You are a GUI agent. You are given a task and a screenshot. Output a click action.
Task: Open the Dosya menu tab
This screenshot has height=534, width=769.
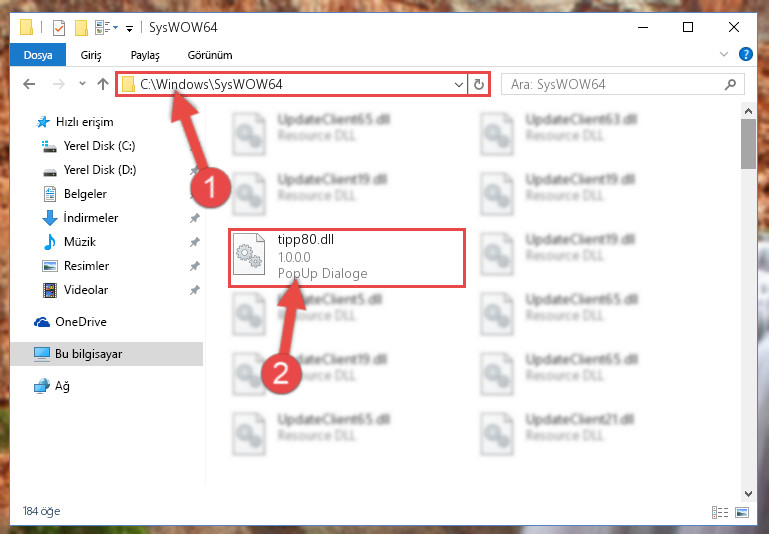click(38, 55)
